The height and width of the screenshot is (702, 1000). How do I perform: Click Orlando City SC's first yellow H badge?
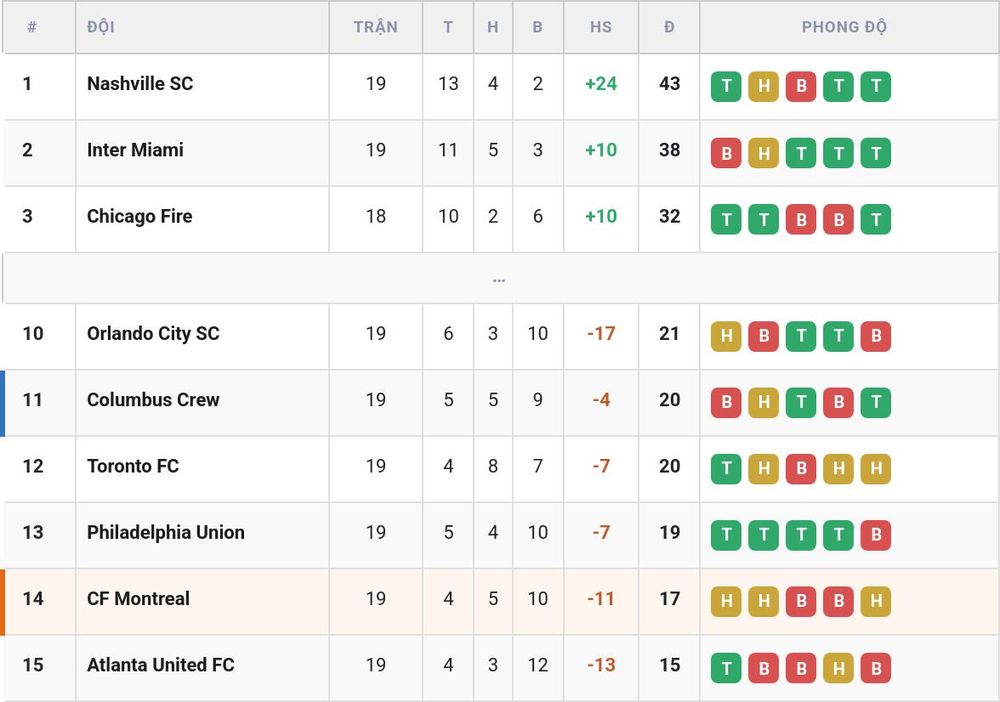pos(726,337)
